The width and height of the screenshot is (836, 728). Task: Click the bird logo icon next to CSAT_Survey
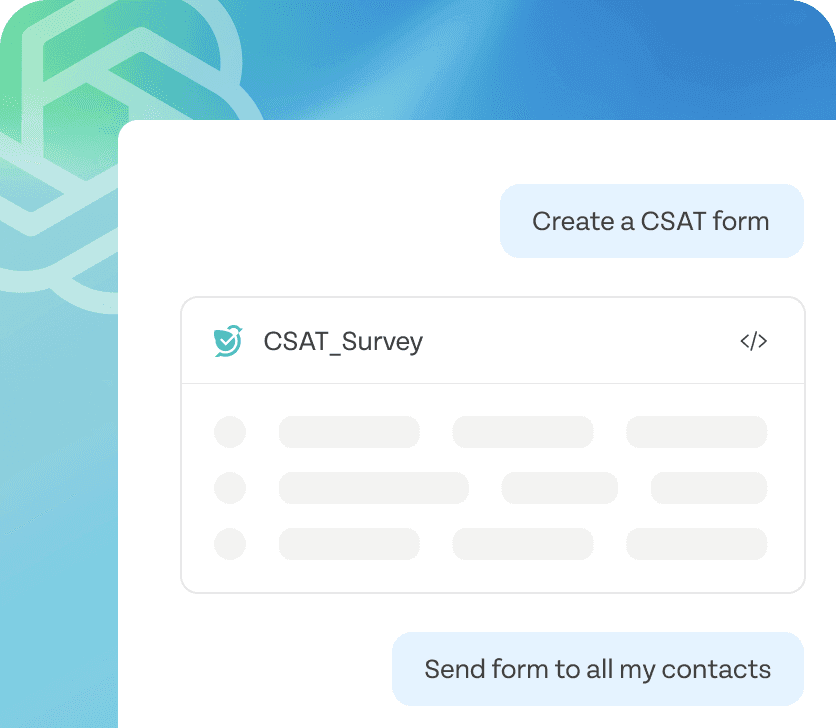[228, 341]
